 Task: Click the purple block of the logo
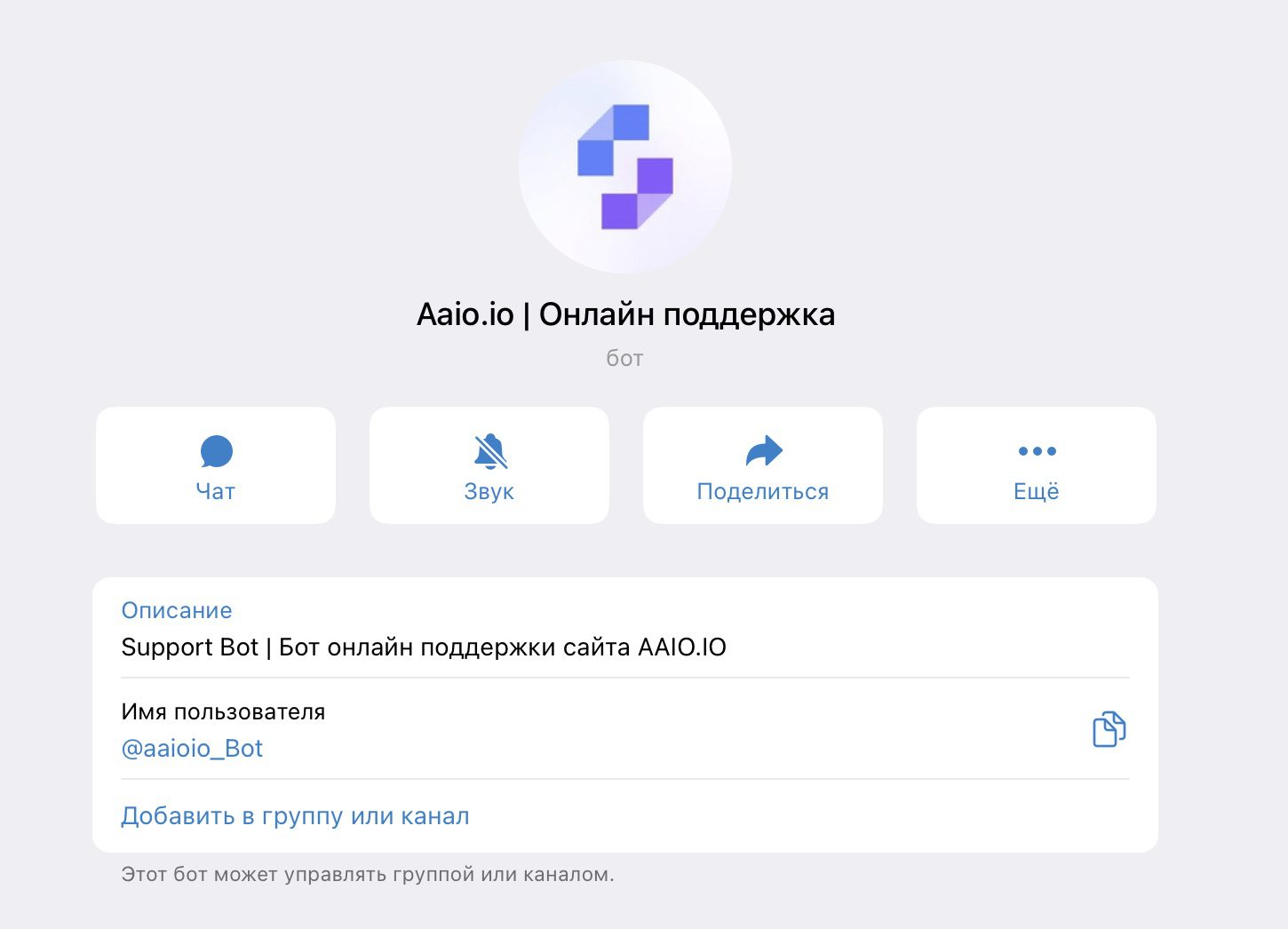(x=637, y=194)
